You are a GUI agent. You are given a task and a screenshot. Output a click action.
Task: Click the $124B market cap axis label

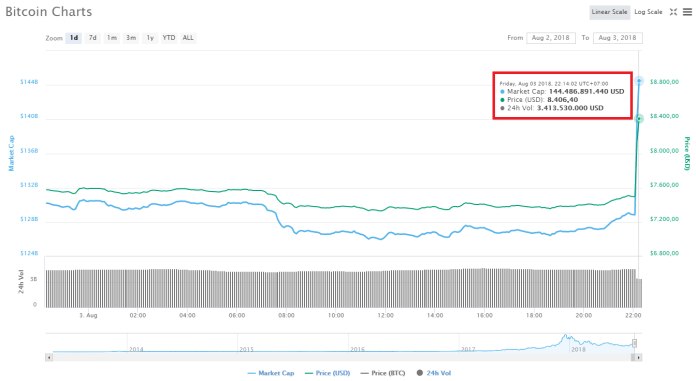tap(29, 253)
